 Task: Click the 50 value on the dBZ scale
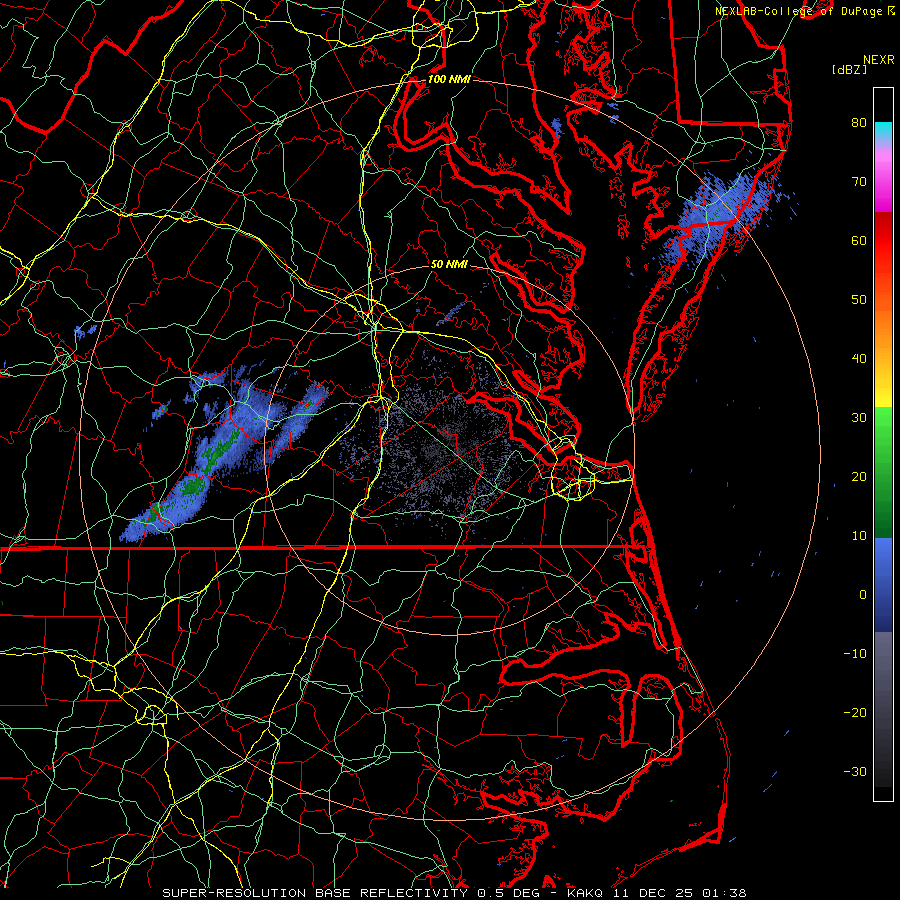coord(859,300)
